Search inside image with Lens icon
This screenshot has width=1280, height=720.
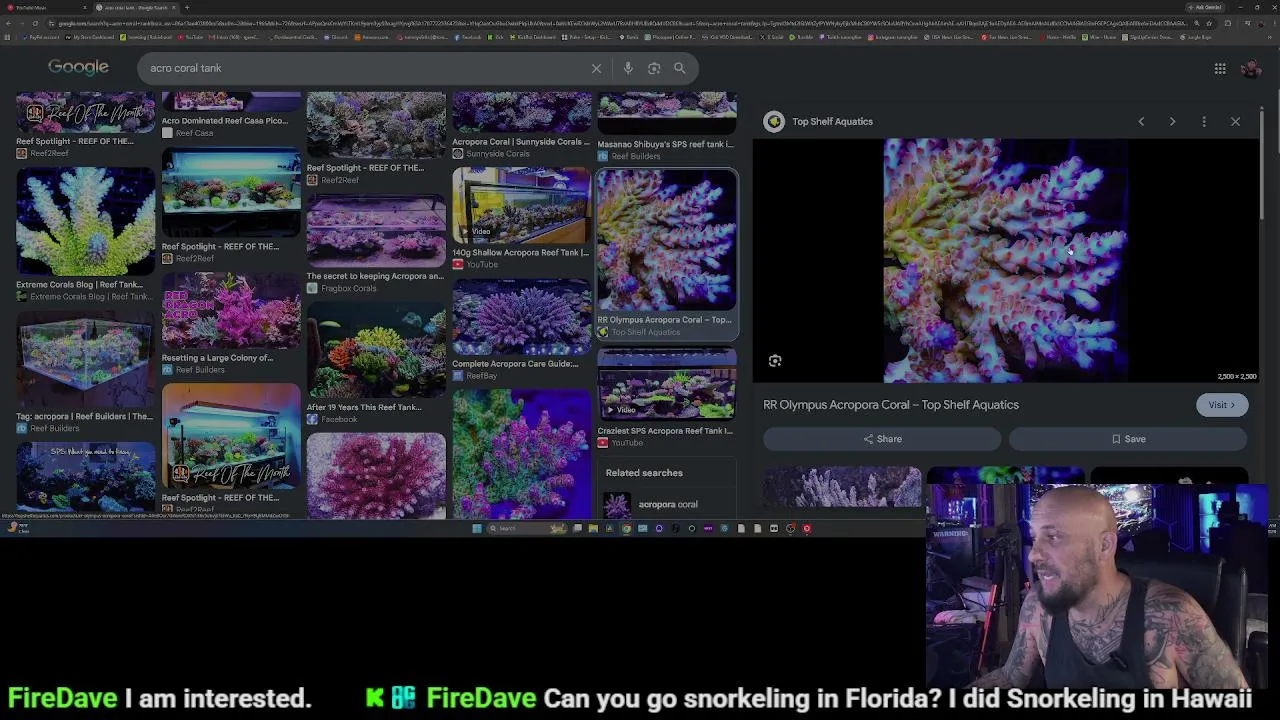click(775, 361)
